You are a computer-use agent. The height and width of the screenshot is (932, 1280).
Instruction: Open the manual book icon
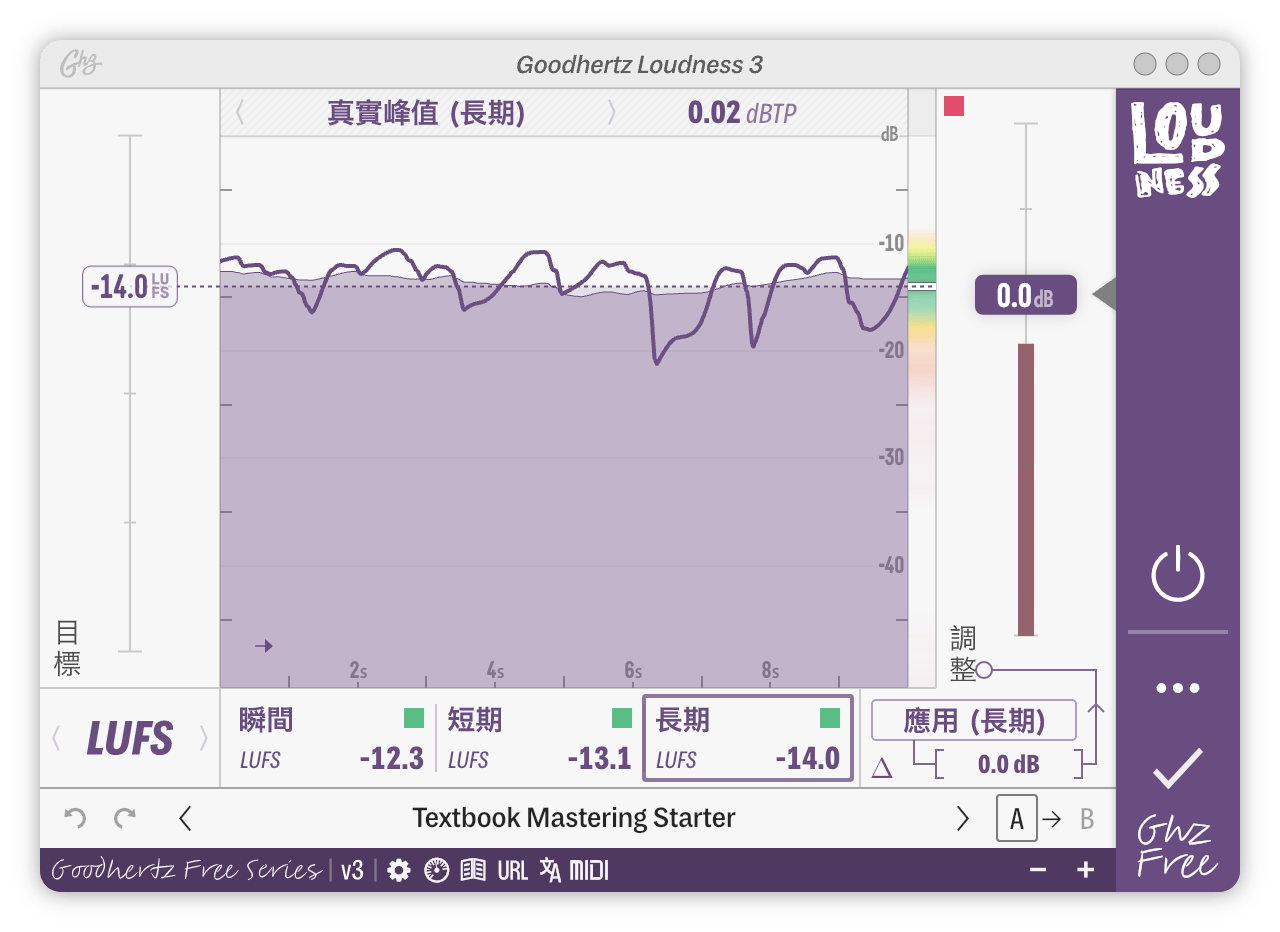(473, 871)
